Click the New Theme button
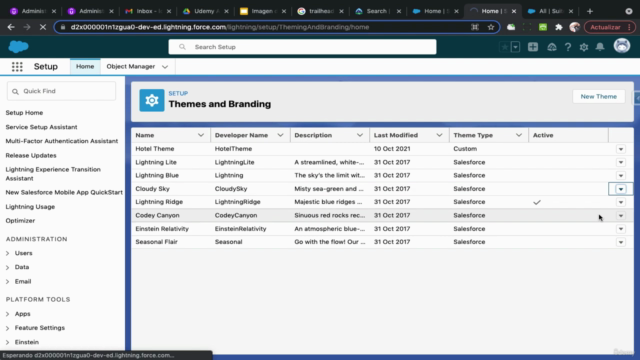The image size is (640, 360). point(598,96)
